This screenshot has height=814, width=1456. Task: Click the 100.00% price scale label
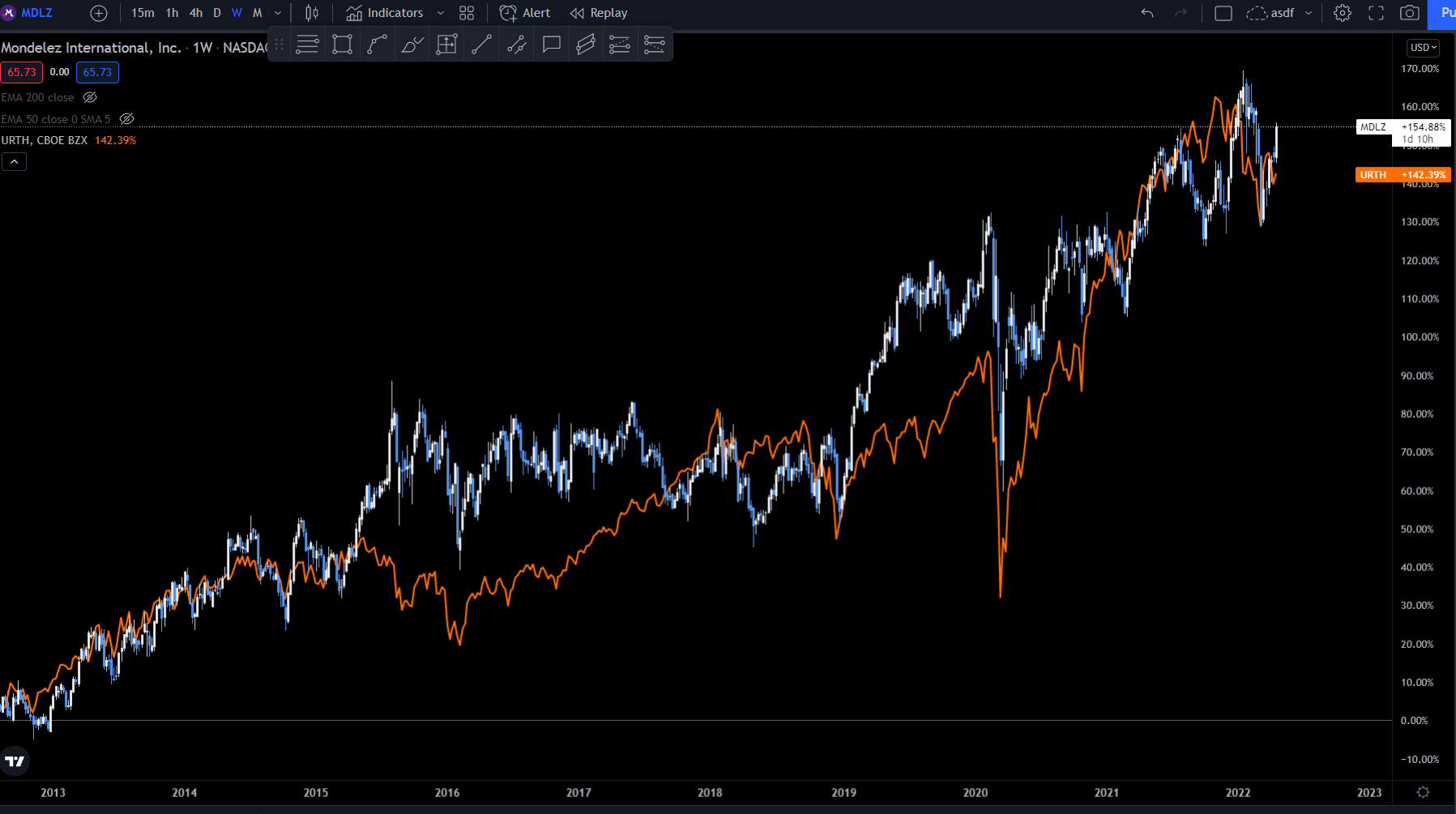click(1420, 337)
